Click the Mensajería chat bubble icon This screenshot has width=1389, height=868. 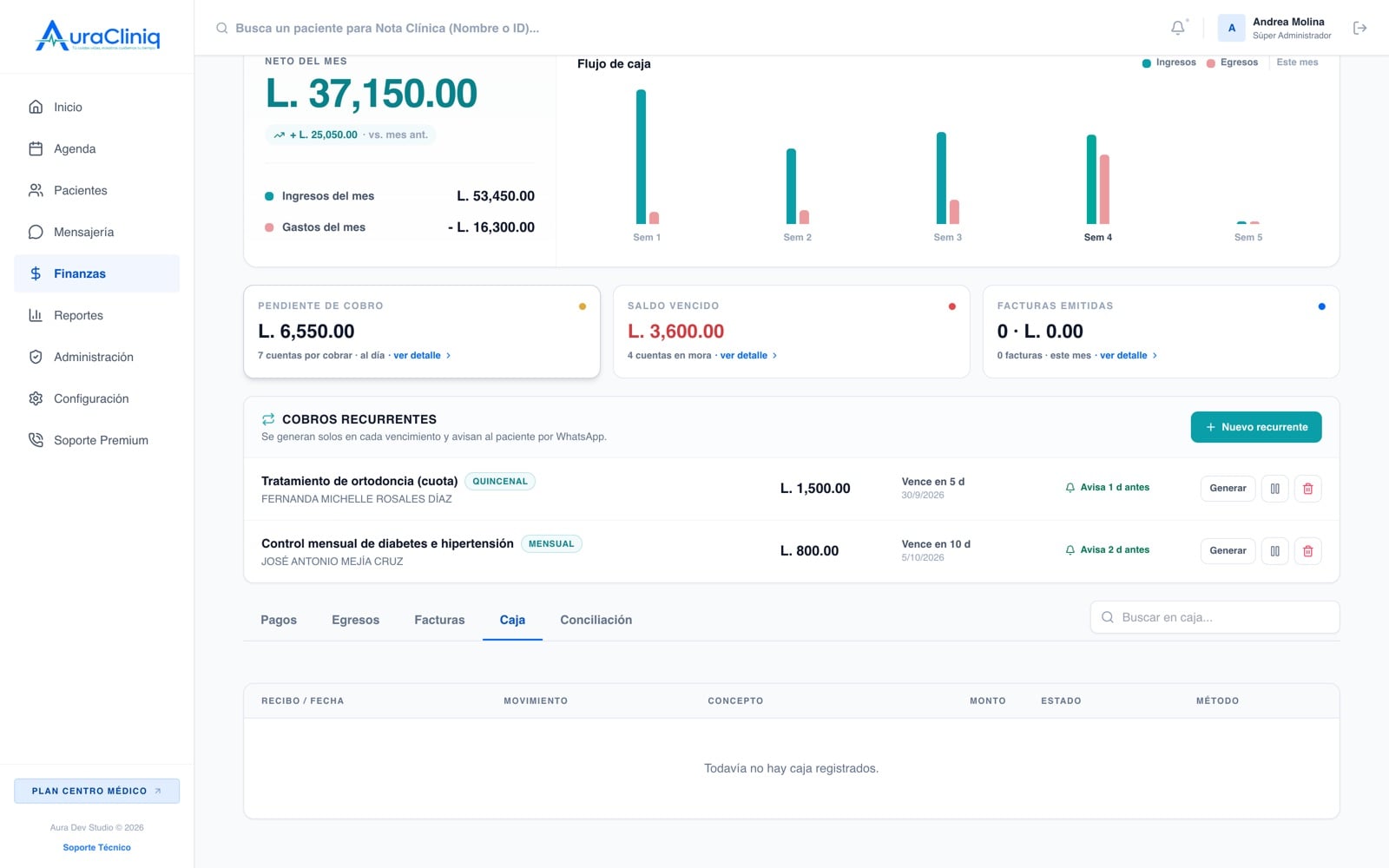coord(36,232)
